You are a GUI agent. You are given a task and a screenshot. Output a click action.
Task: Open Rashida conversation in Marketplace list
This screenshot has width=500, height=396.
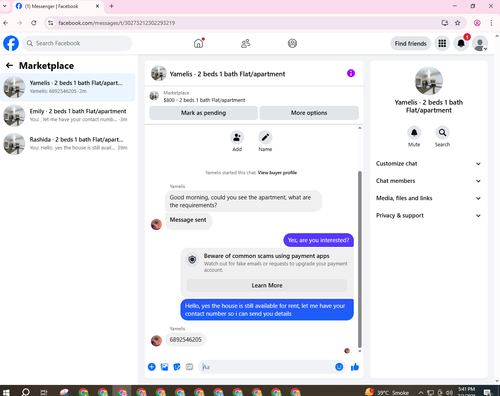tap(68, 144)
